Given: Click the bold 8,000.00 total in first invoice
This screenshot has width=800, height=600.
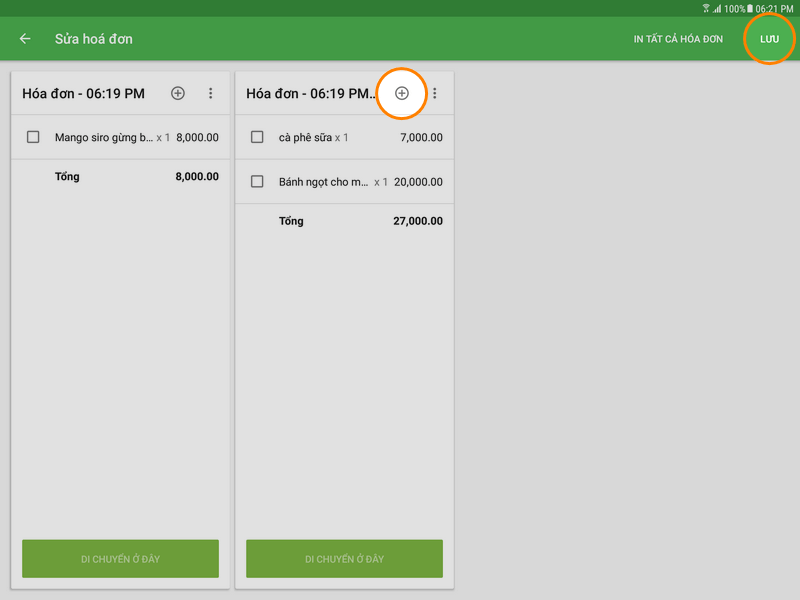Looking at the screenshot, I should coord(197,177).
